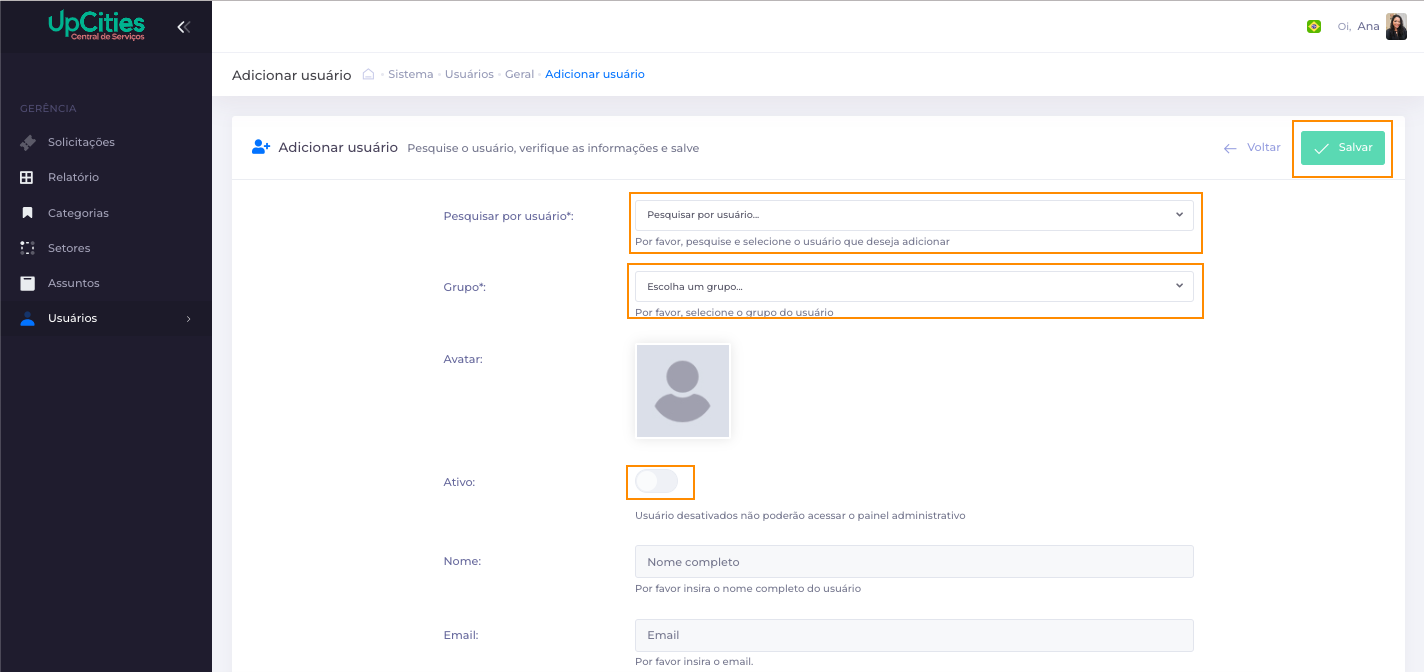Click the Voltar link
This screenshot has width=1424, height=672.
[x=1264, y=147]
